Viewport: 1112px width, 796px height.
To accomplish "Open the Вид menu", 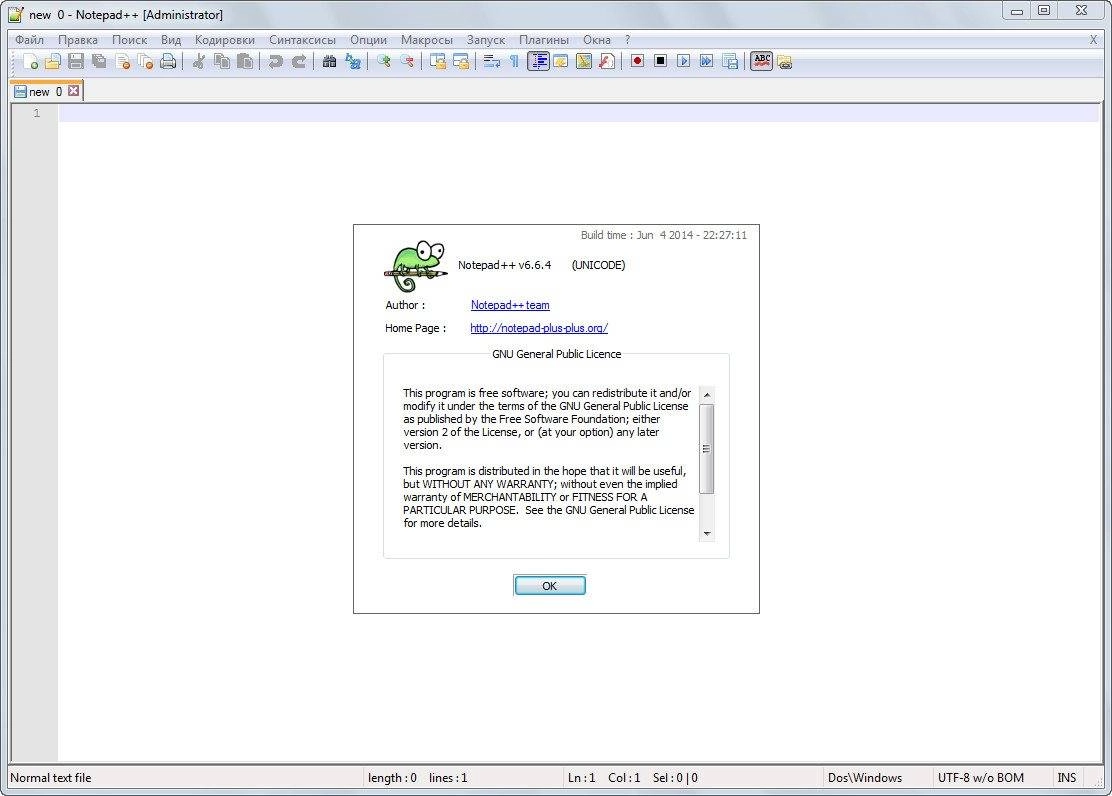I will pos(170,40).
